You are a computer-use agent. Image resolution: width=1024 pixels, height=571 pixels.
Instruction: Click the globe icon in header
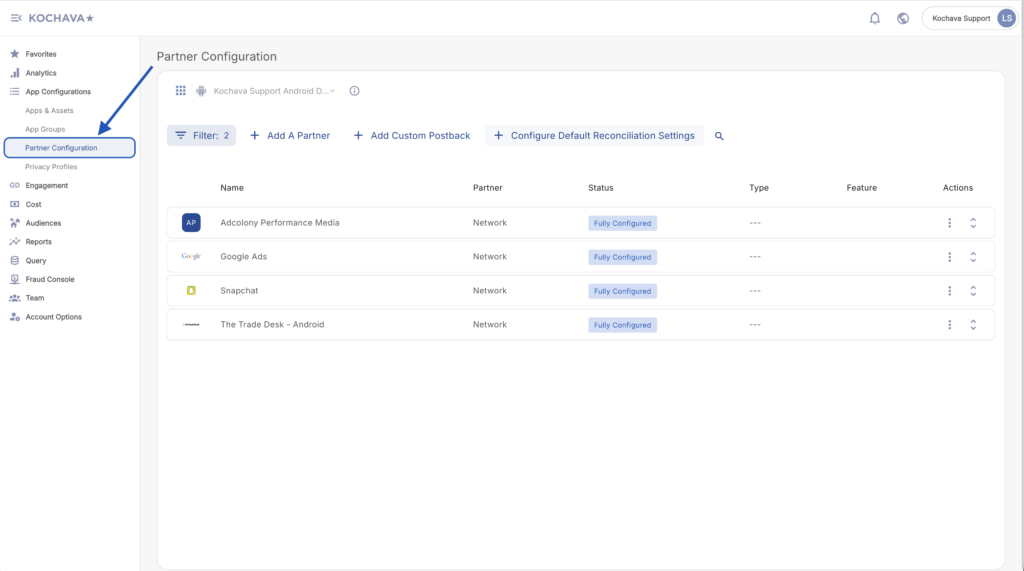click(903, 18)
